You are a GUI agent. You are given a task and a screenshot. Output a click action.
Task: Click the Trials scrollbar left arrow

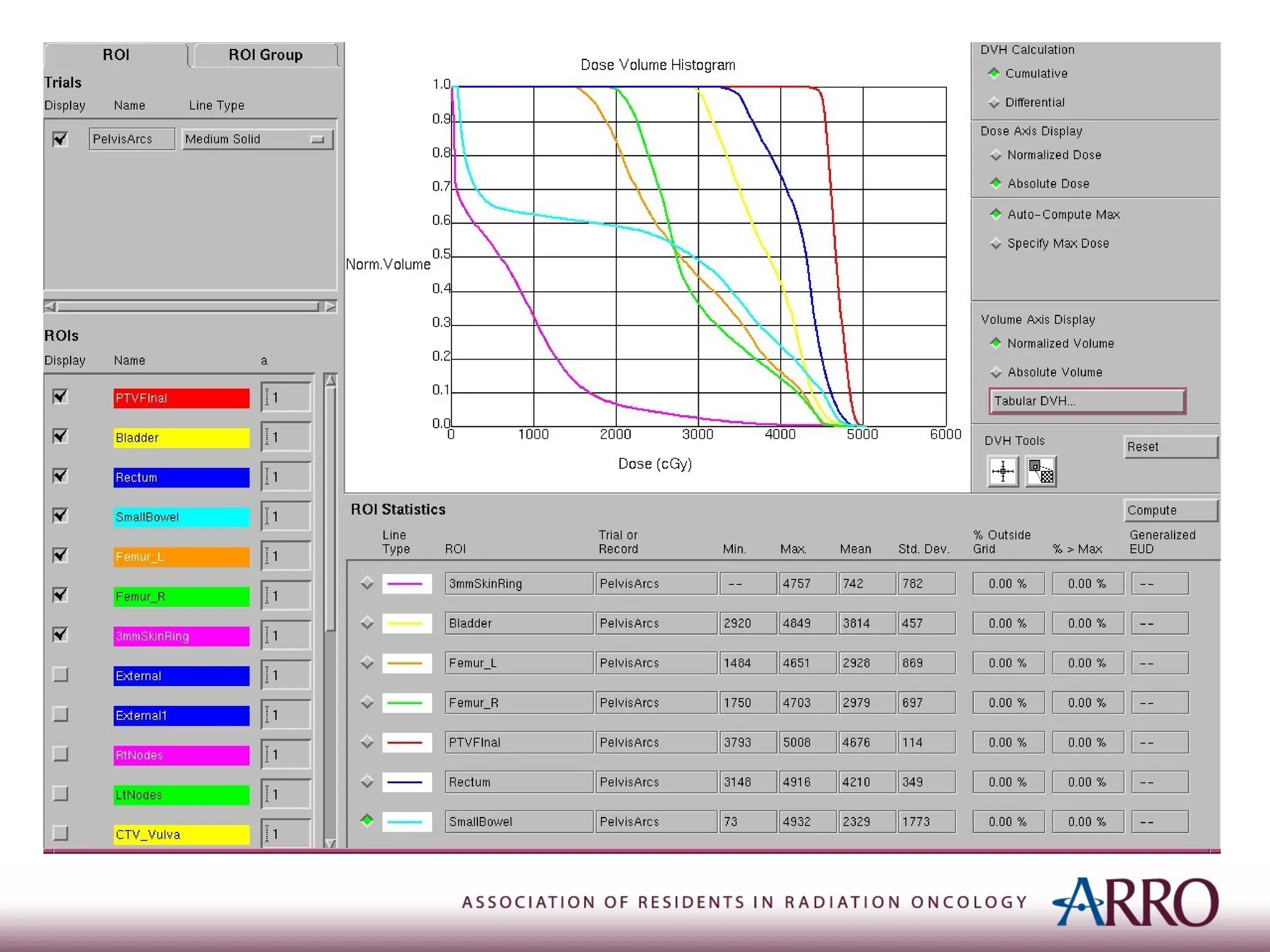coord(50,306)
